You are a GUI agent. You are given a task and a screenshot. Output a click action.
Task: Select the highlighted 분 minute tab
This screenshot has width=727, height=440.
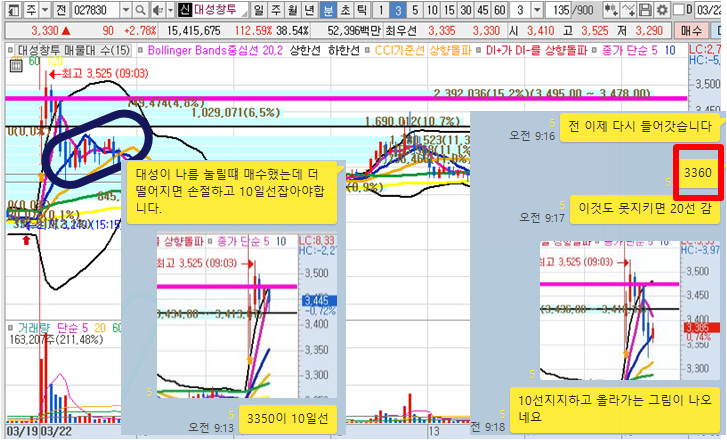328,10
